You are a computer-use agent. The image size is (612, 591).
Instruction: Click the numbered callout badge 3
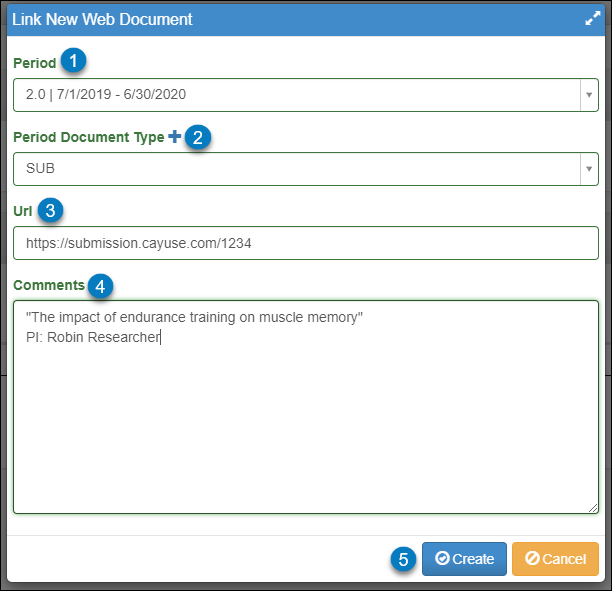[50, 211]
